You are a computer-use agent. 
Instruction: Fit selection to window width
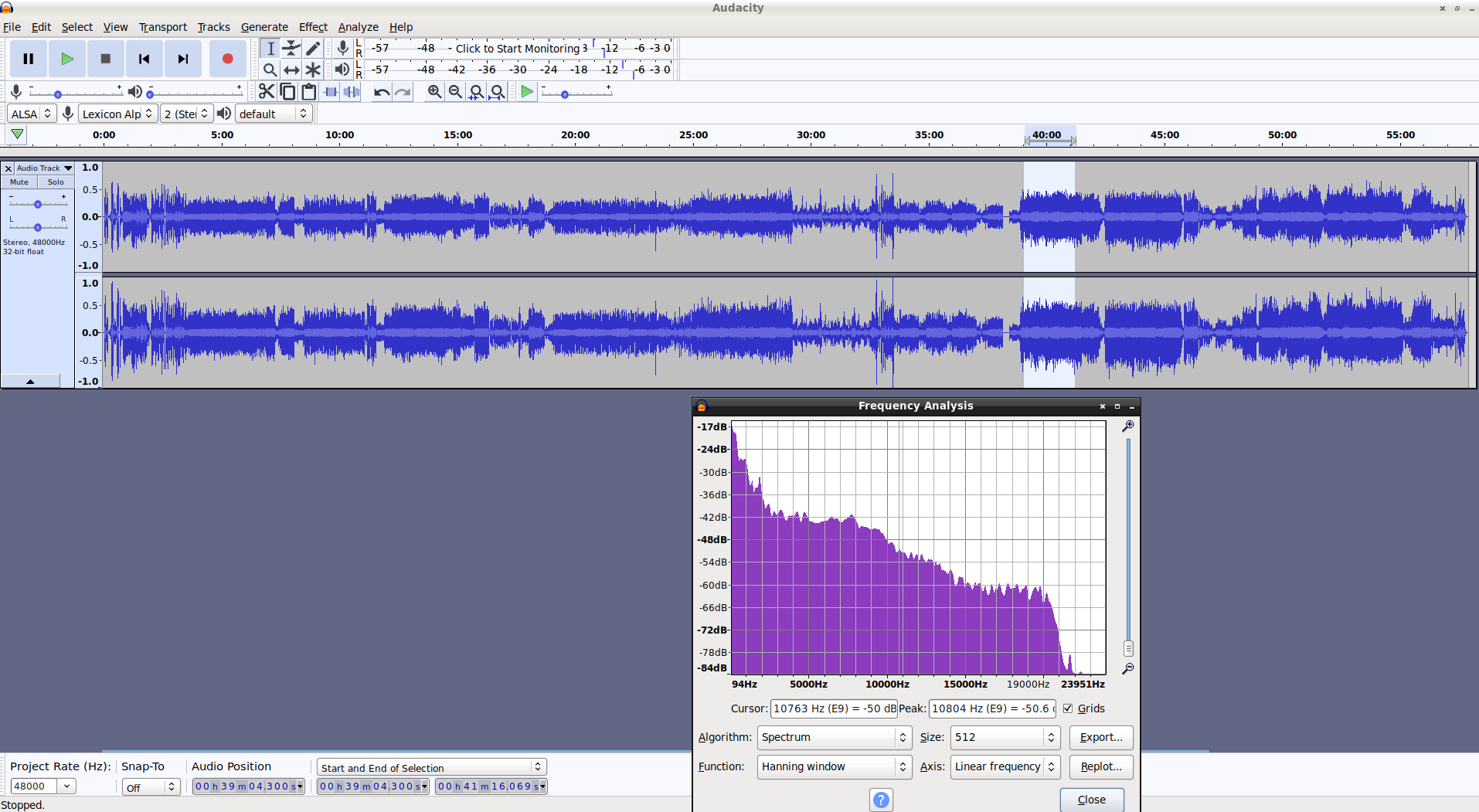pos(477,92)
